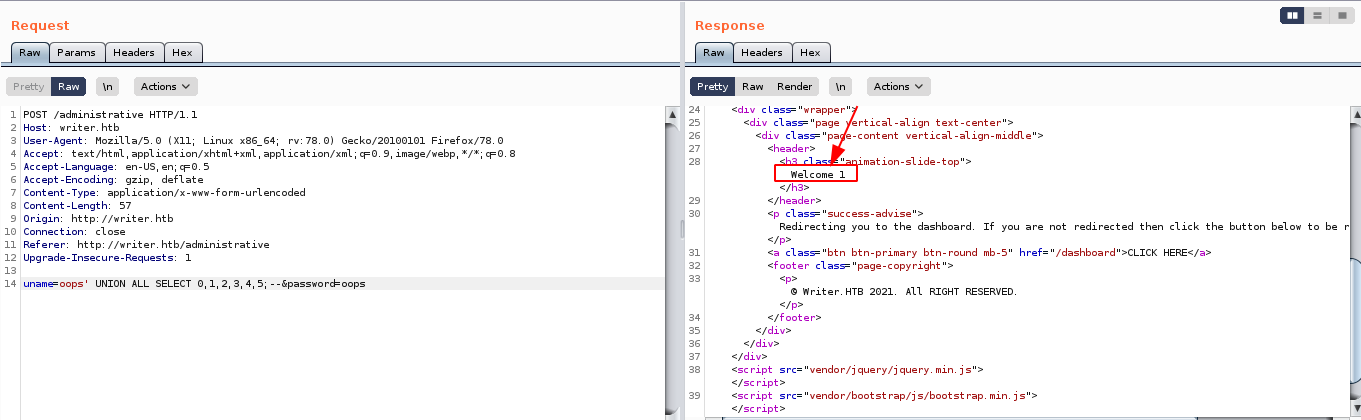Open the Response Headers tab
This screenshot has height=420, width=1361.
click(762, 52)
